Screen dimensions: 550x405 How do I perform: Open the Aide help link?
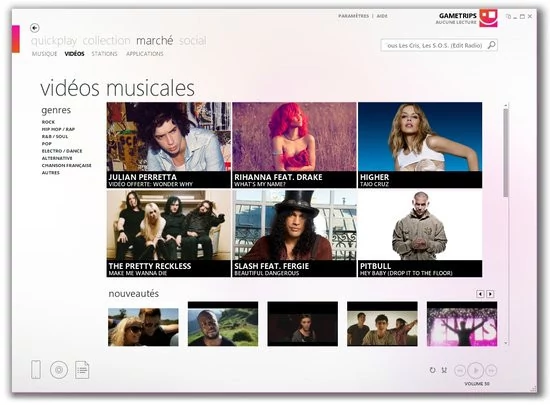(382, 16)
